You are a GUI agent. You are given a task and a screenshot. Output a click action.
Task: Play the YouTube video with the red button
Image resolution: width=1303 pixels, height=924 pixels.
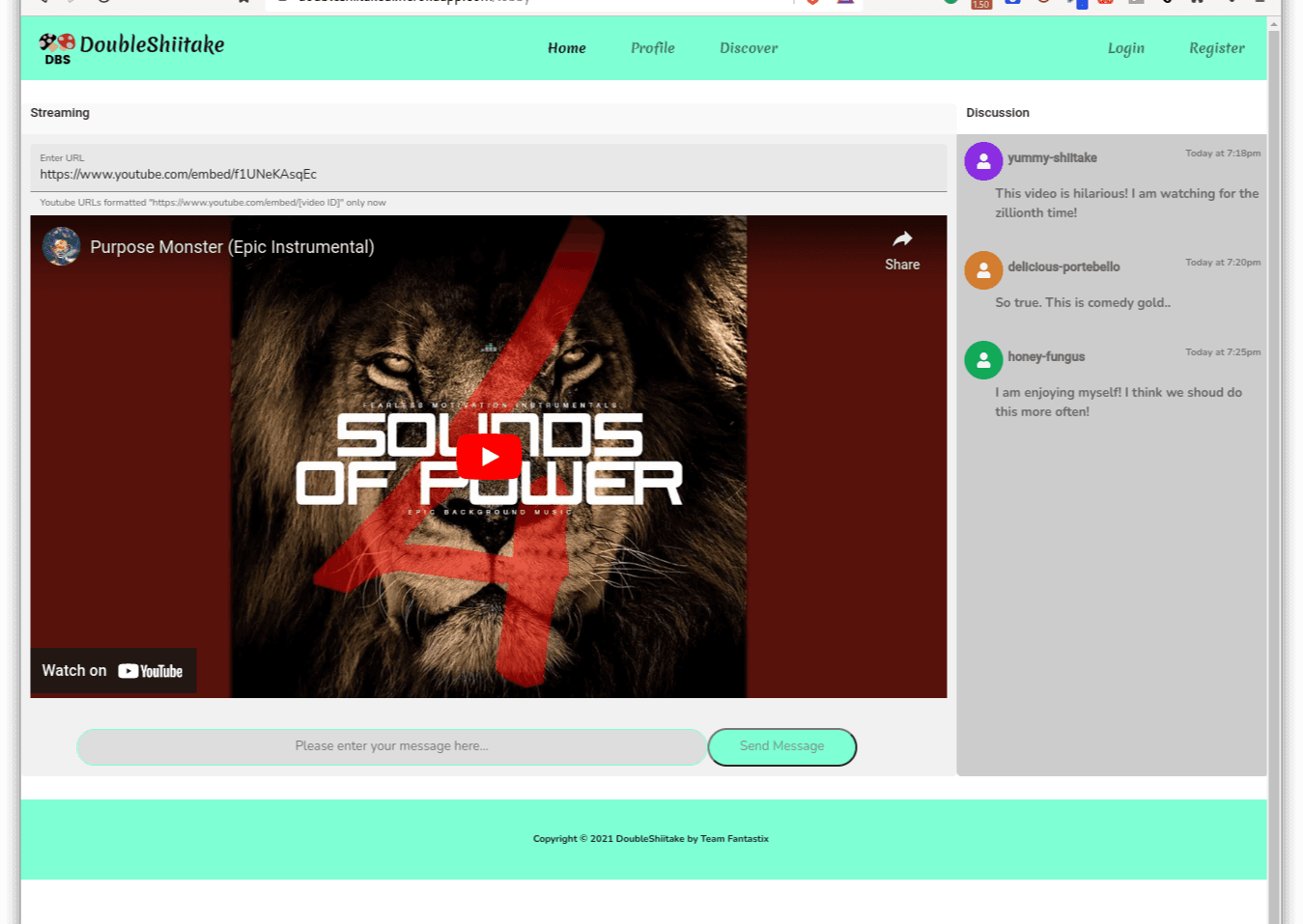pyautogui.click(x=489, y=457)
